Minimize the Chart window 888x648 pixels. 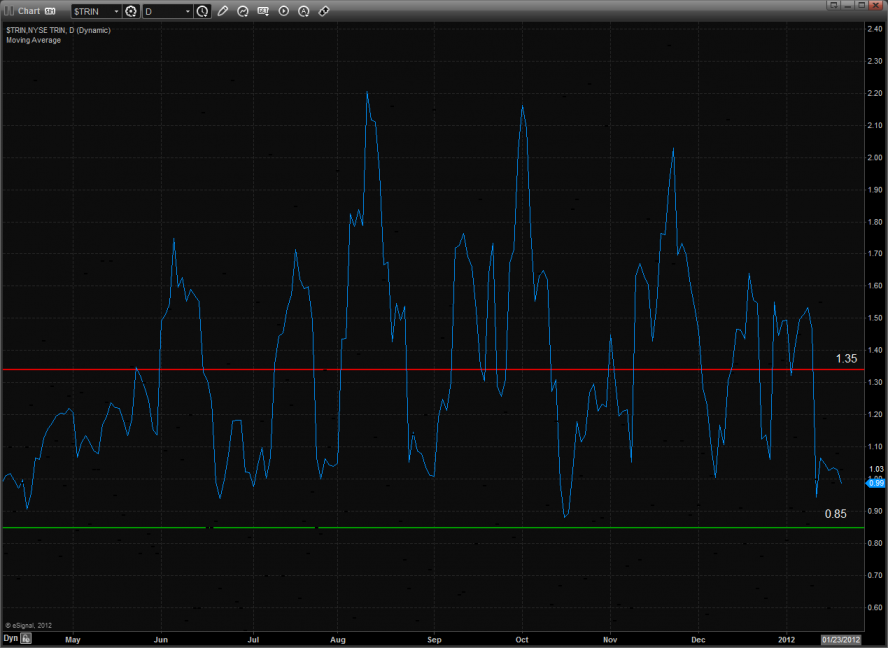point(848,5)
